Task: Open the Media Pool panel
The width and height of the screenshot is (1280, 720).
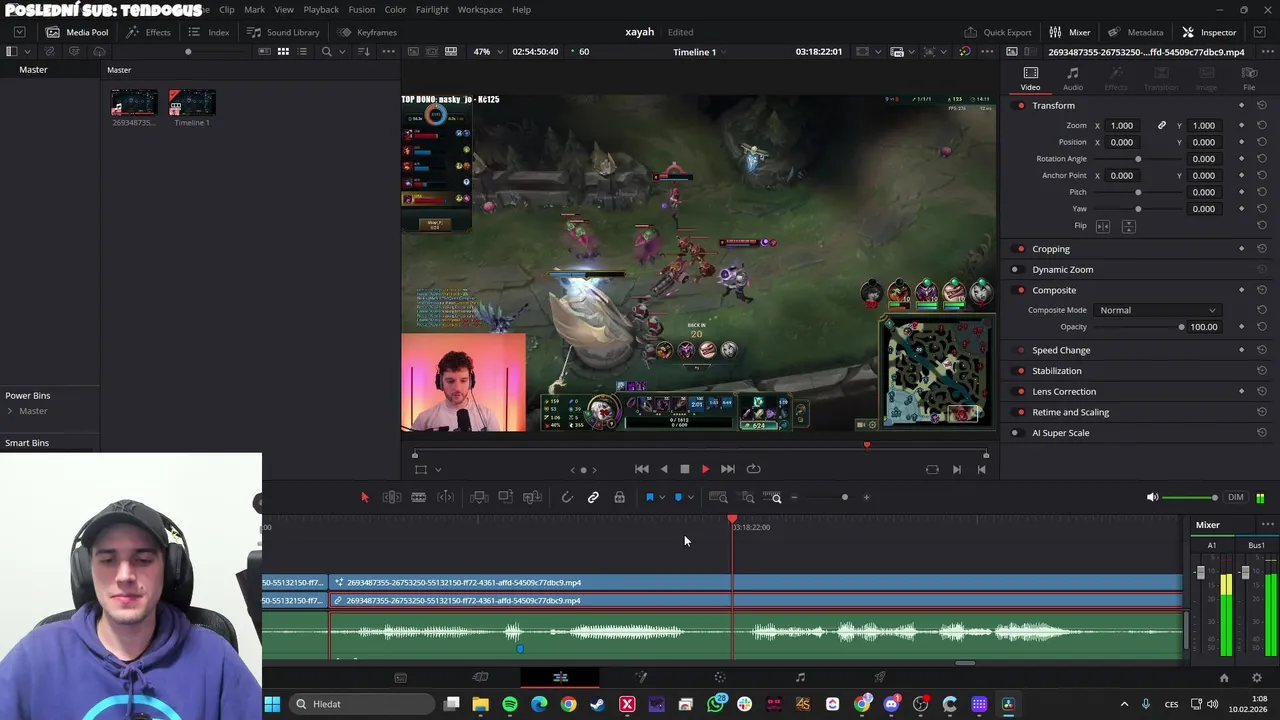Action: (x=77, y=32)
